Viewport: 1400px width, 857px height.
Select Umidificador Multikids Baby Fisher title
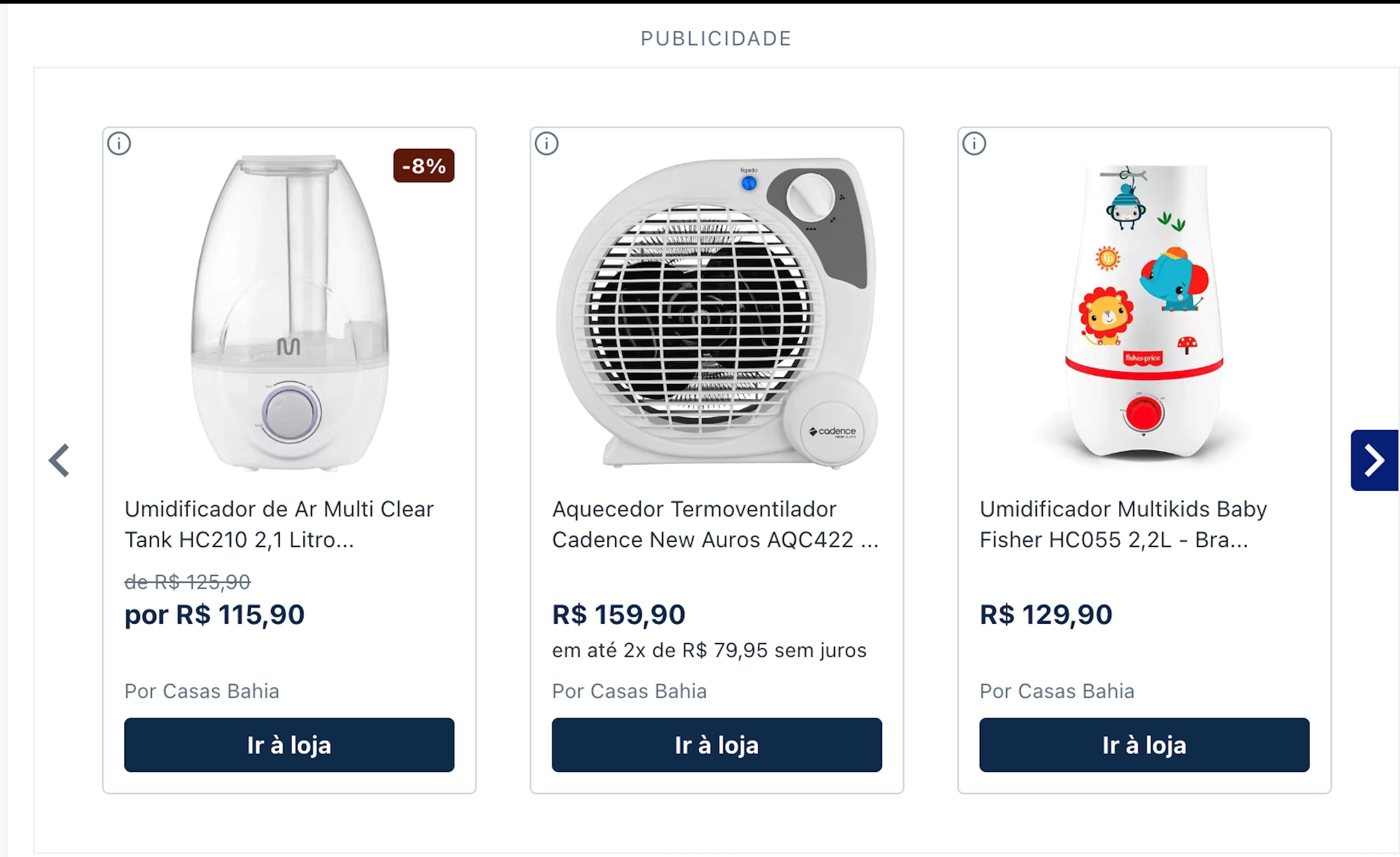click(1123, 524)
